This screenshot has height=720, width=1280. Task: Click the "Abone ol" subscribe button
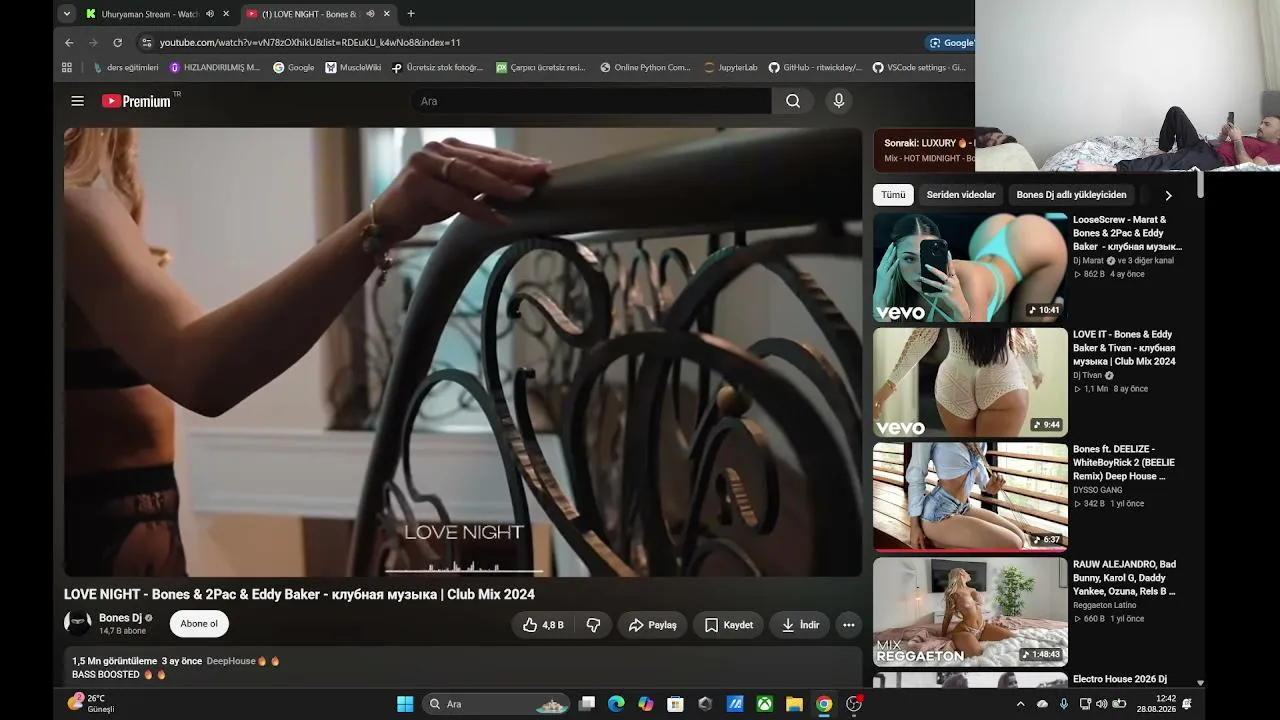pyautogui.click(x=199, y=624)
